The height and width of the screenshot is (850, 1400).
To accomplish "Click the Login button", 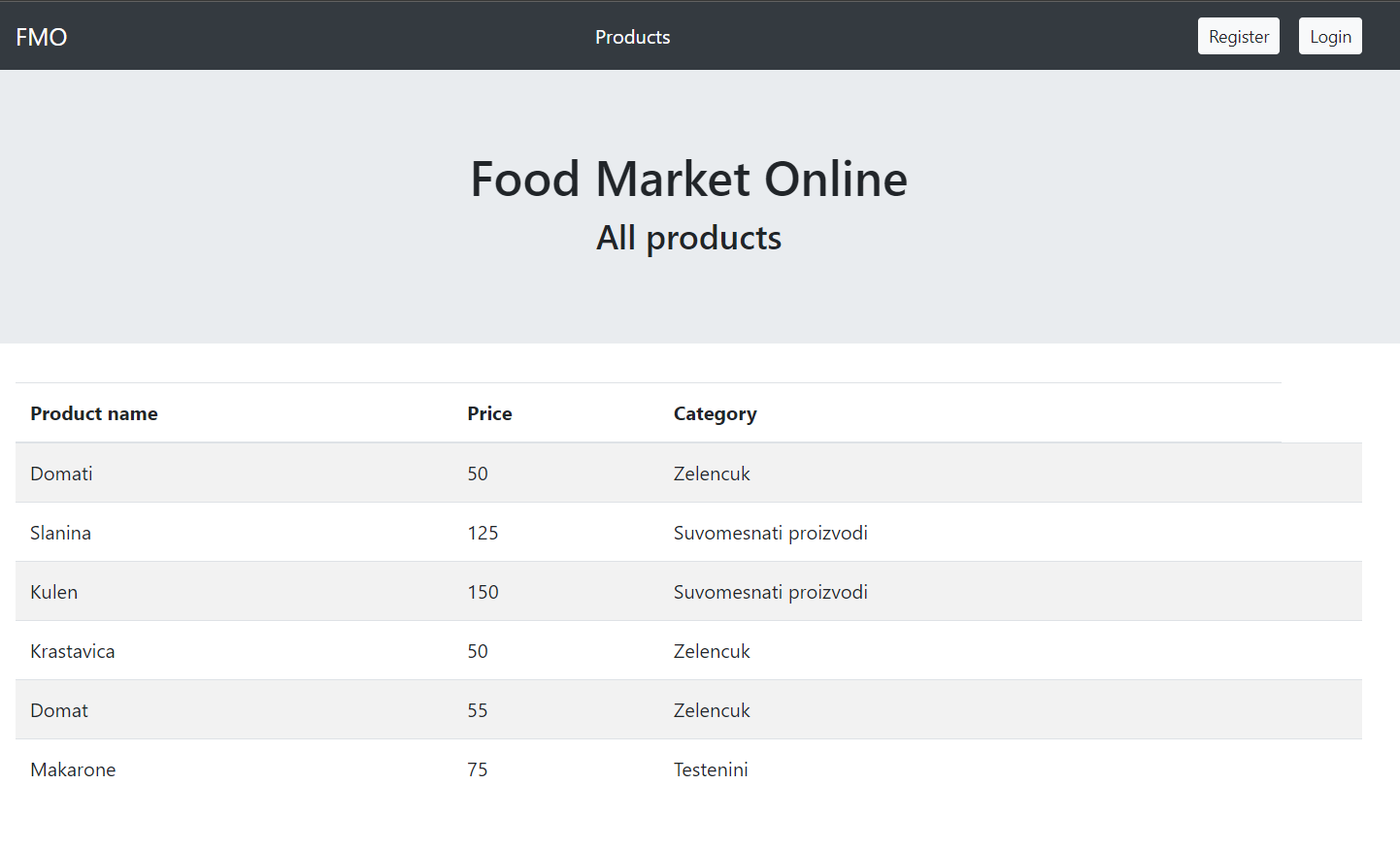I will [1329, 37].
